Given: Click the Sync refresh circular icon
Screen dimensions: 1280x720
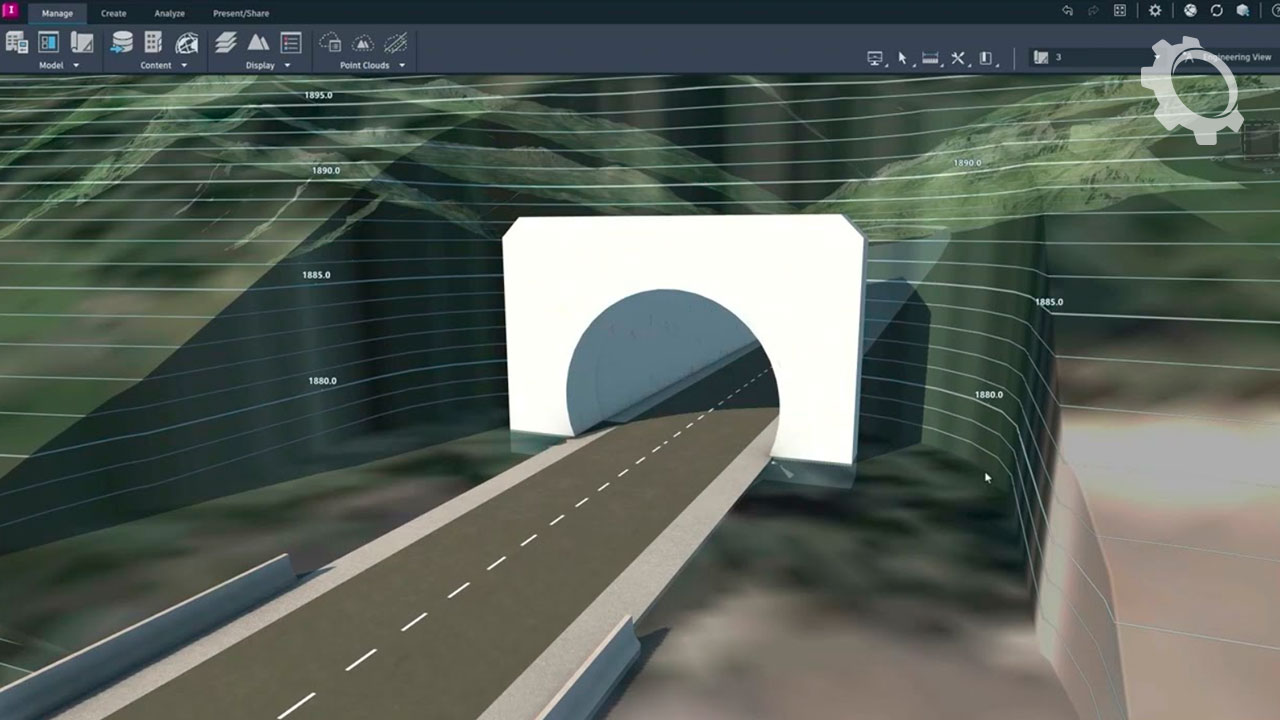Looking at the screenshot, I should 1216,11.
